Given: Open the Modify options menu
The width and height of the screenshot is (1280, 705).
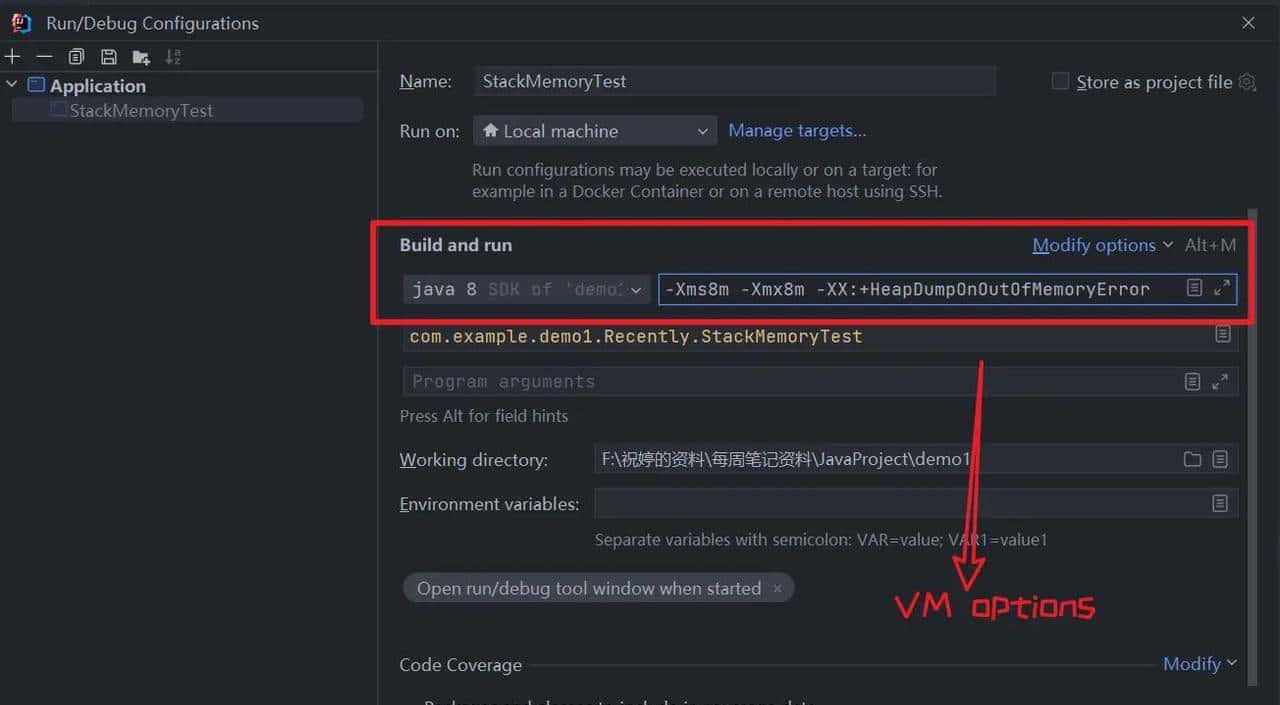Looking at the screenshot, I should (x=1102, y=245).
